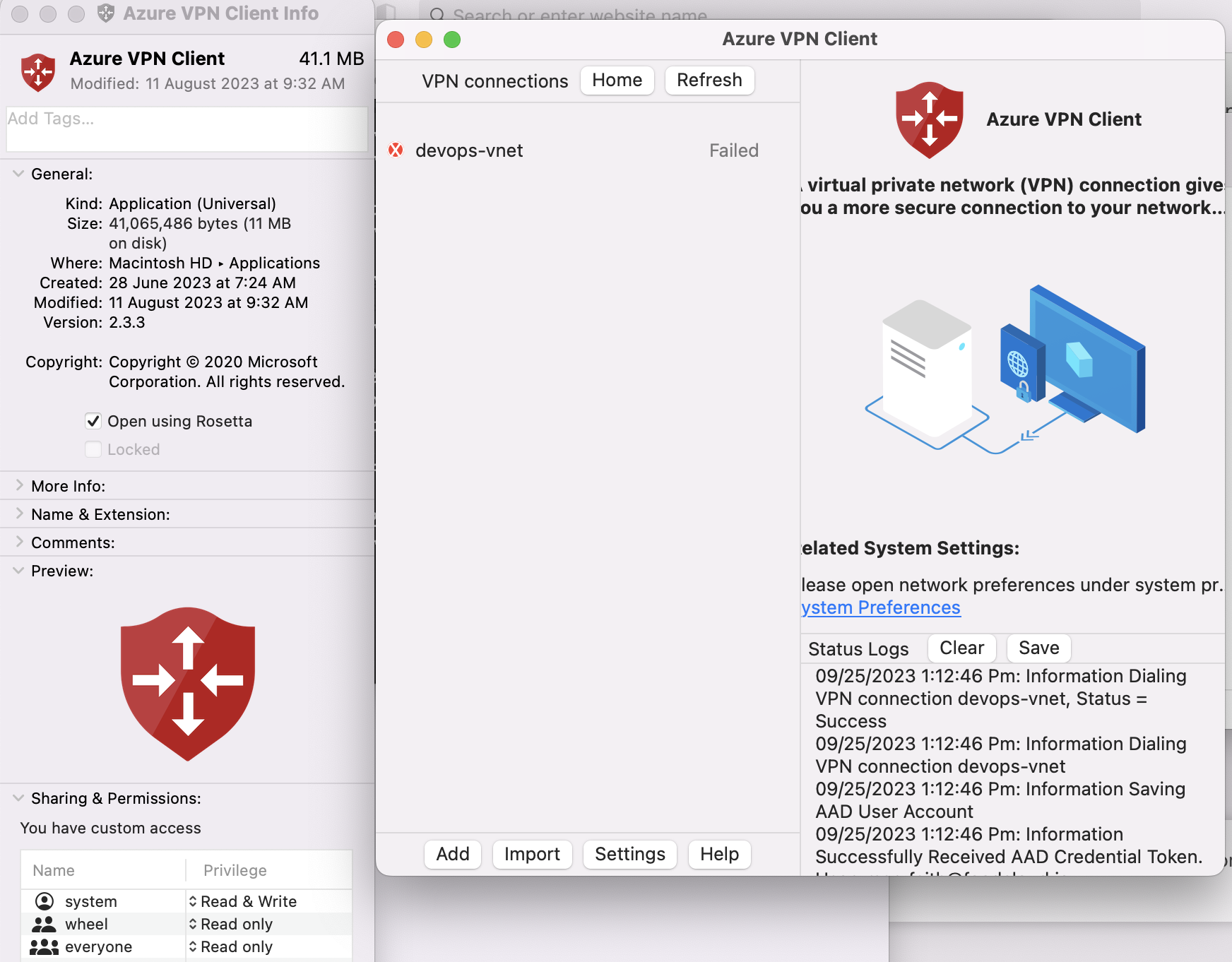Click the 'Macintosh HD ▸ Applications' location text

(215, 263)
